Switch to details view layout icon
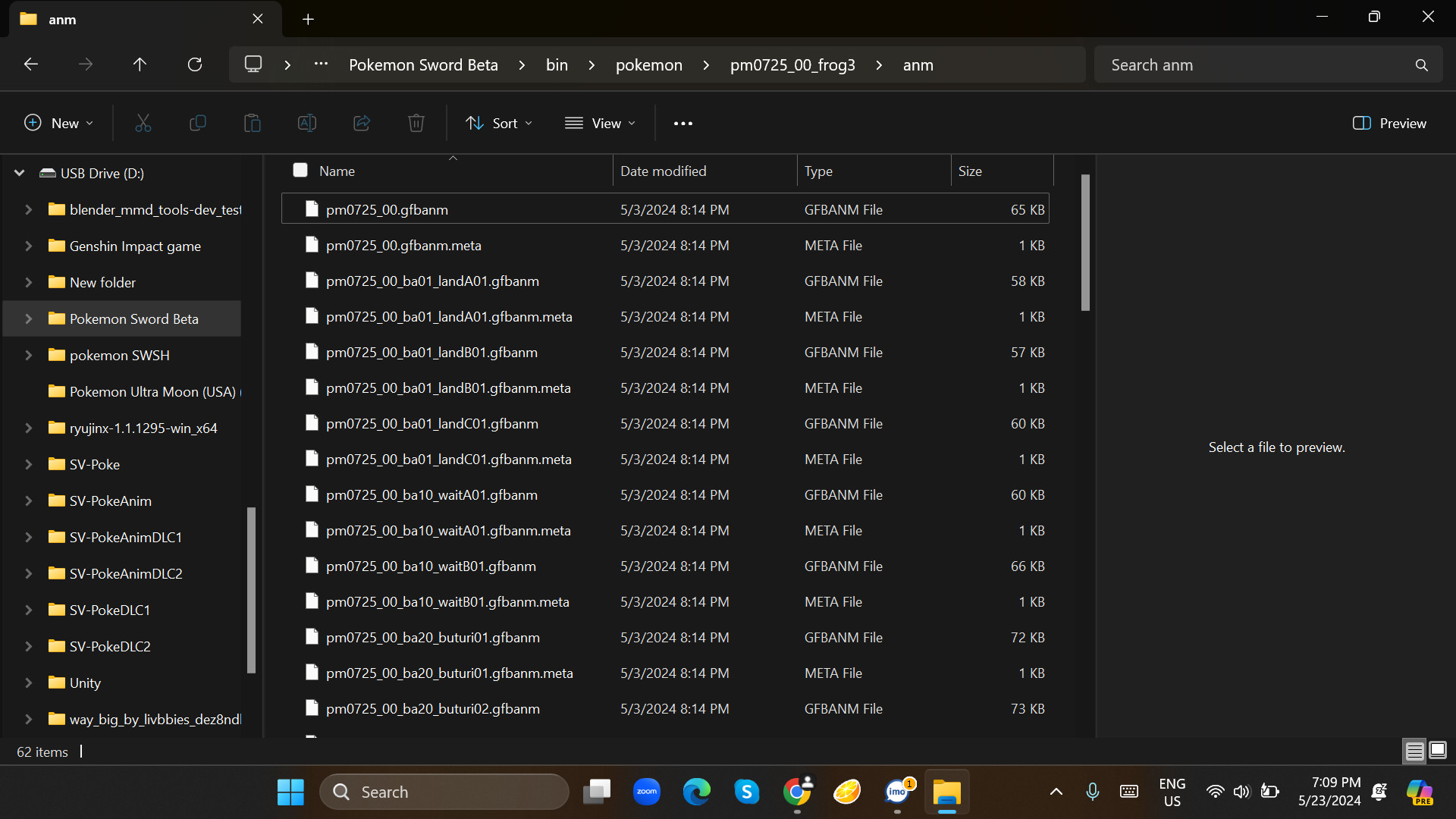Screen dimensions: 1456x819 (1414, 751)
